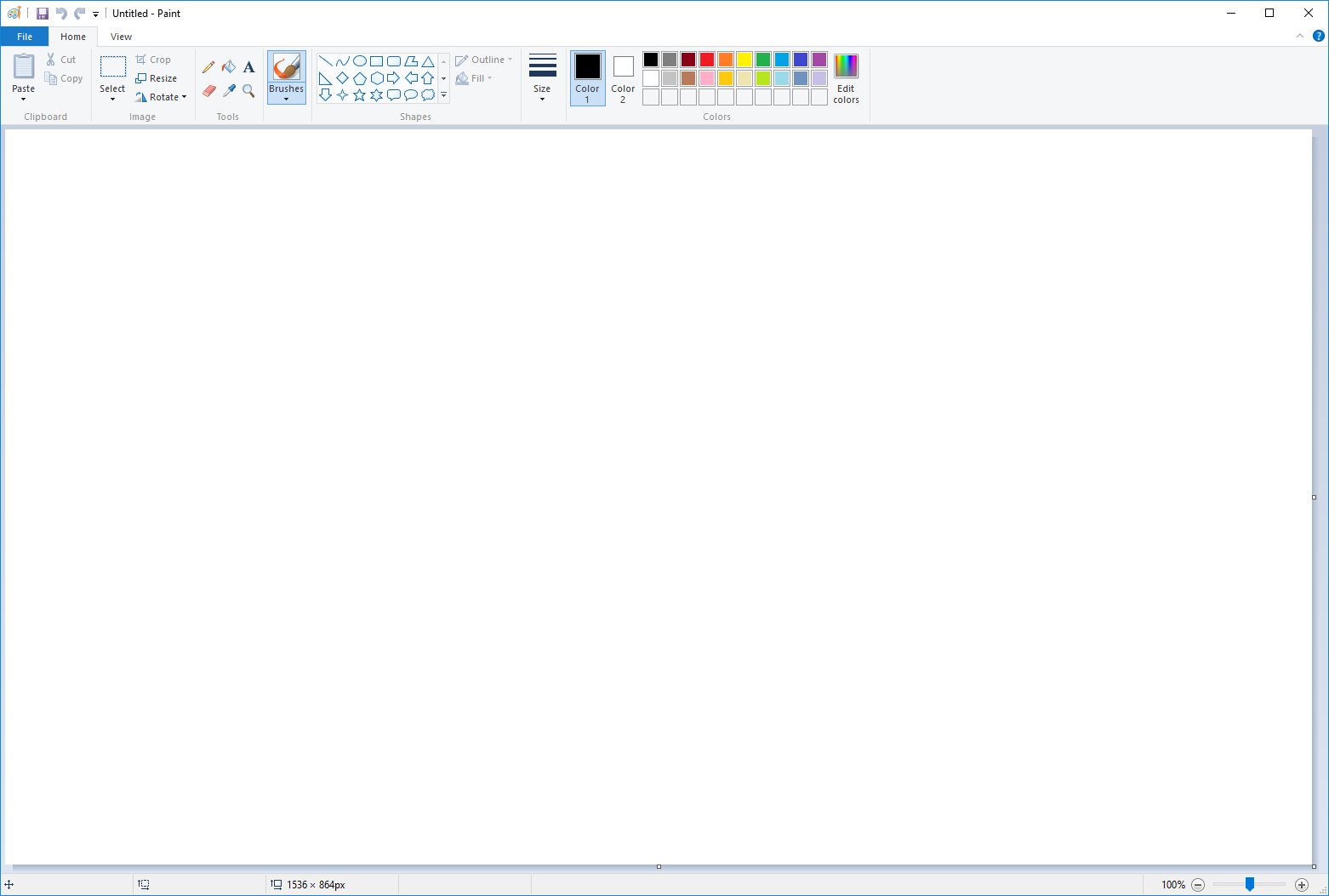The height and width of the screenshot is (896, 1329).
Task: Click the Resize button
Action: coord(157,77)
